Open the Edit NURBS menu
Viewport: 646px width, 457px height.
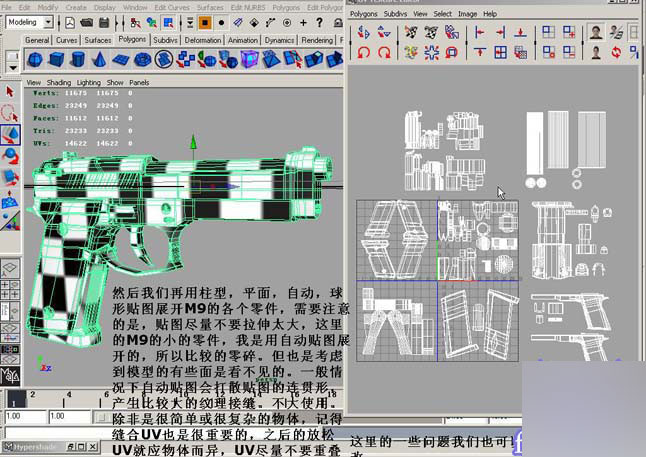[x=248, y=7]
